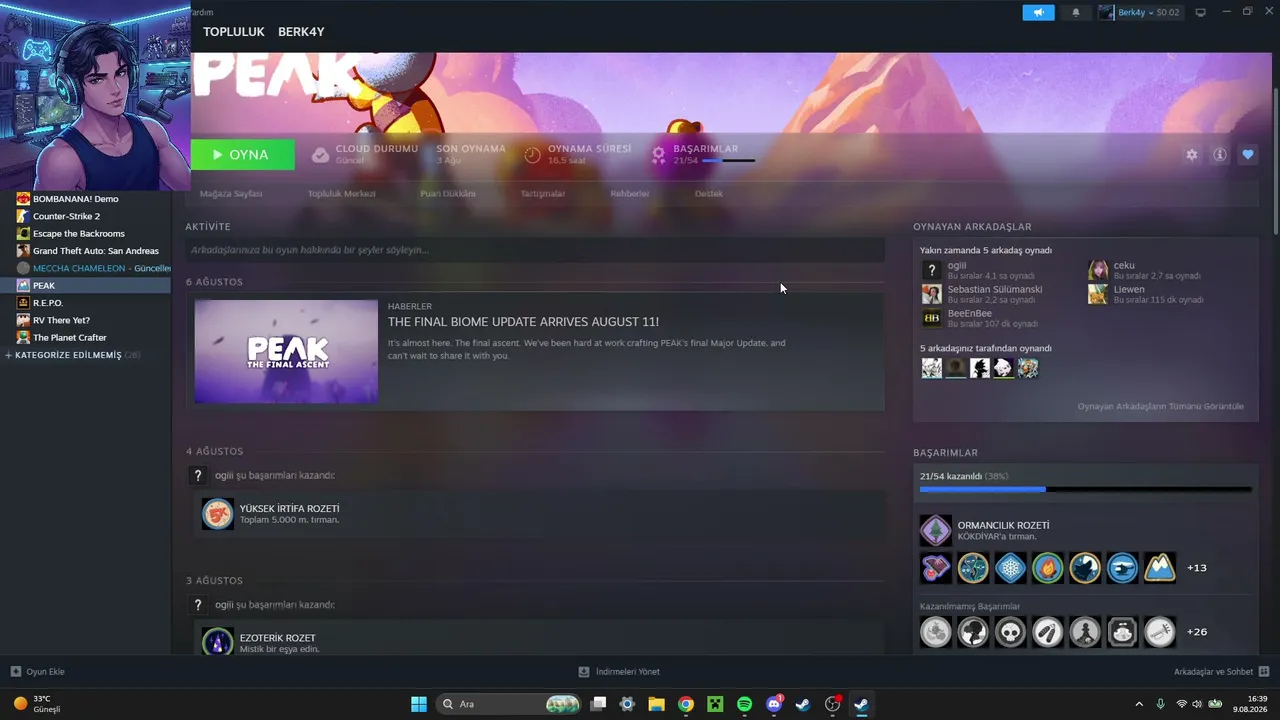Click the activity comment input field
The image size is (1280, 720).
[535, 250]
